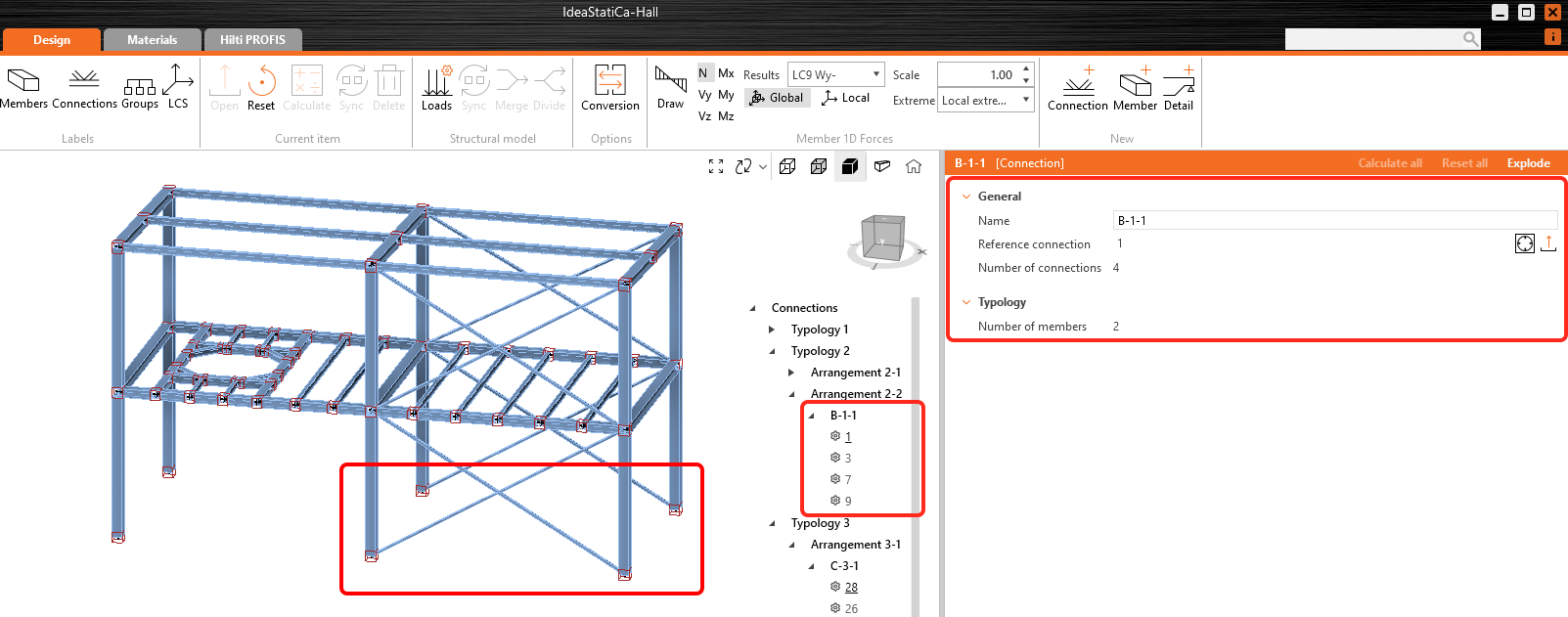Select connection 28 under C-3-1
Image resolution: width=1568 pixels, height=617 pixels.
coord(851,588)
